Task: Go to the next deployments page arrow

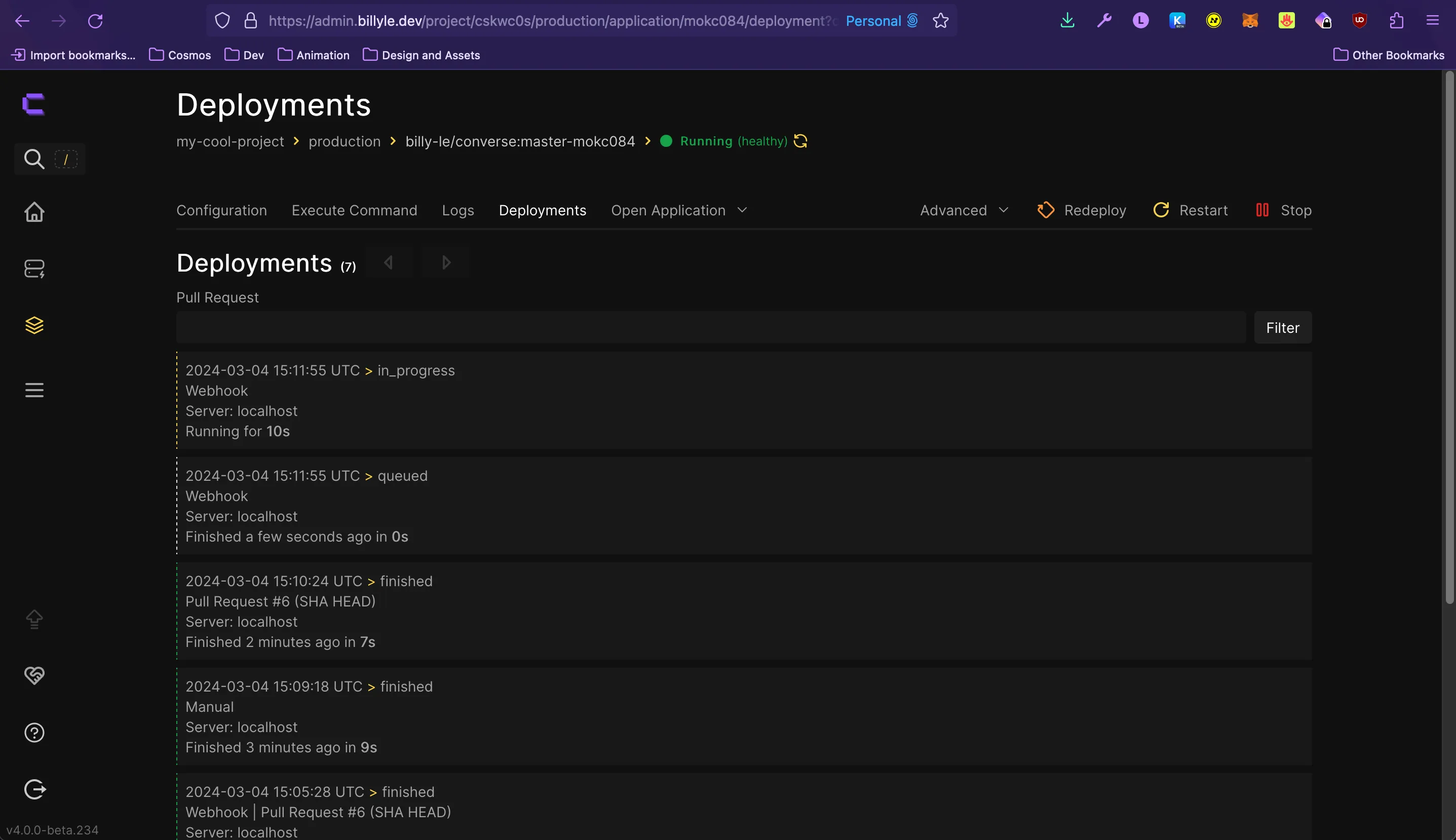Action: (445, 262)
